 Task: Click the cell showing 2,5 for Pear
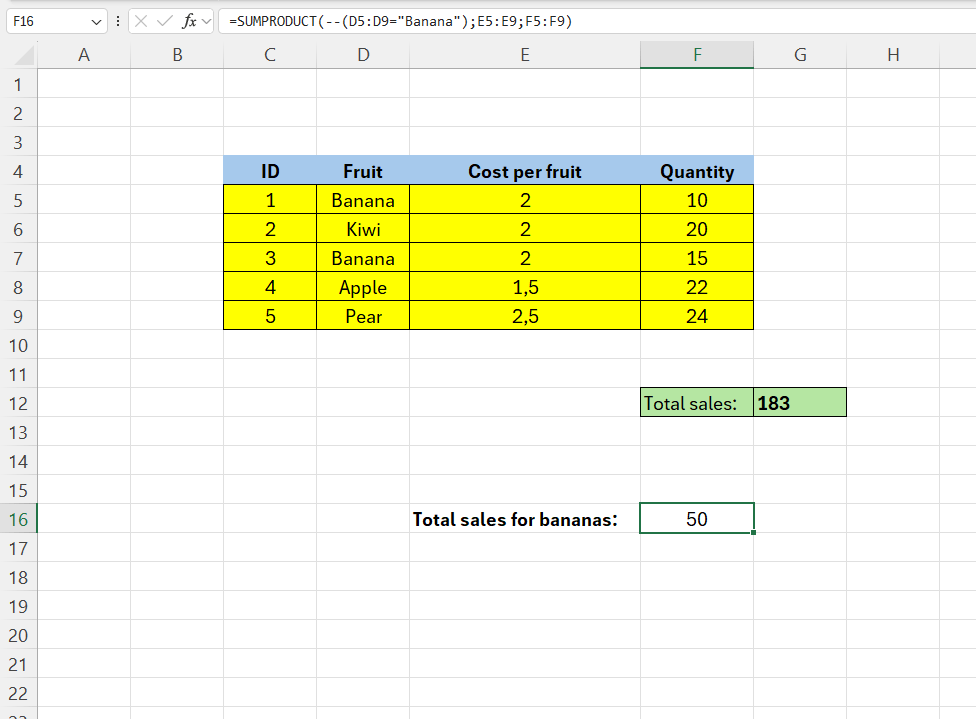[x=524, y=316]
